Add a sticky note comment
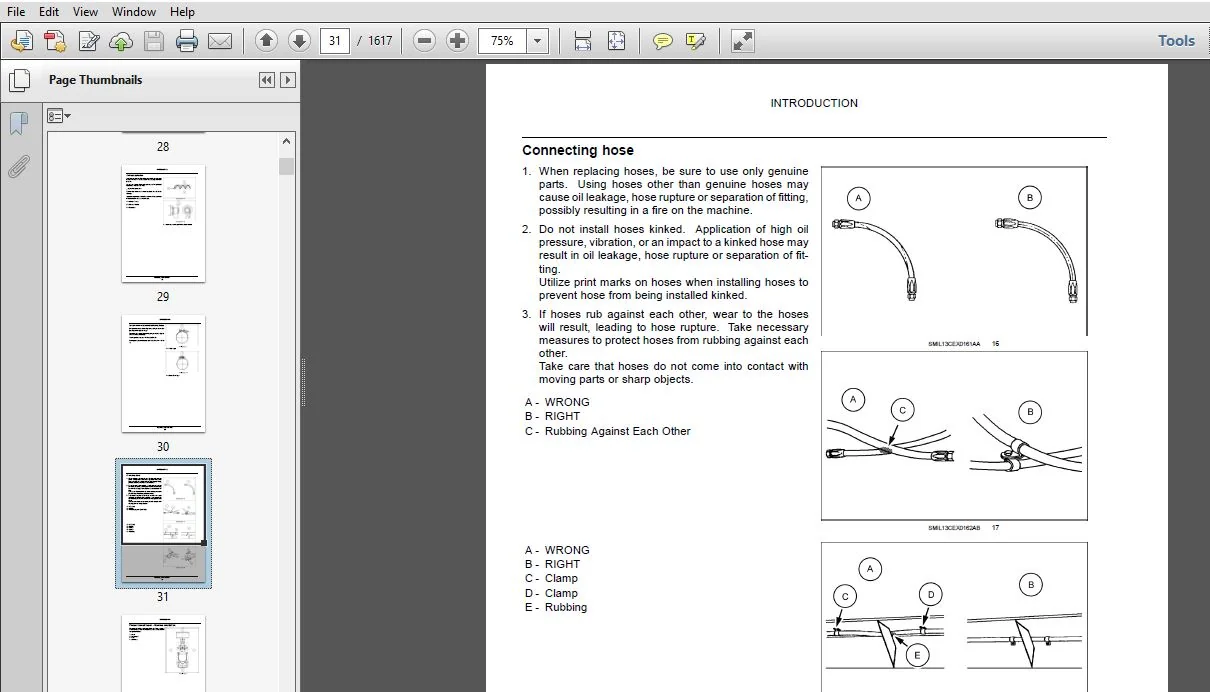Screen dimensions: 1210x692 click(662, 41)
